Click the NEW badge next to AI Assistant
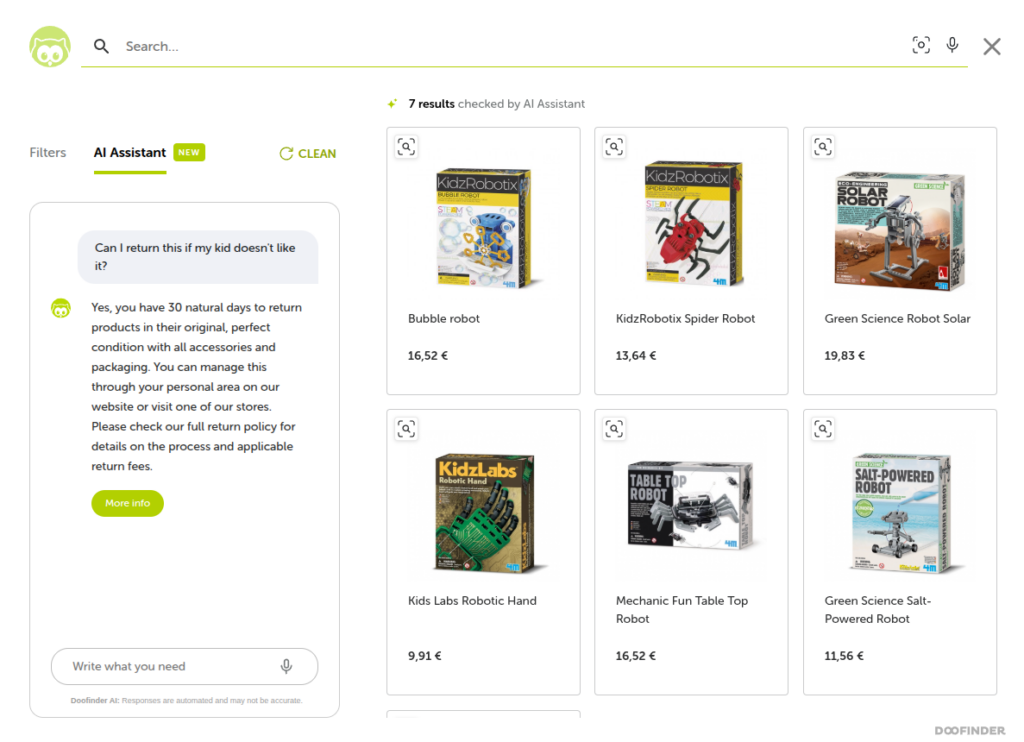1024x742 pixels. pos(189,152)
